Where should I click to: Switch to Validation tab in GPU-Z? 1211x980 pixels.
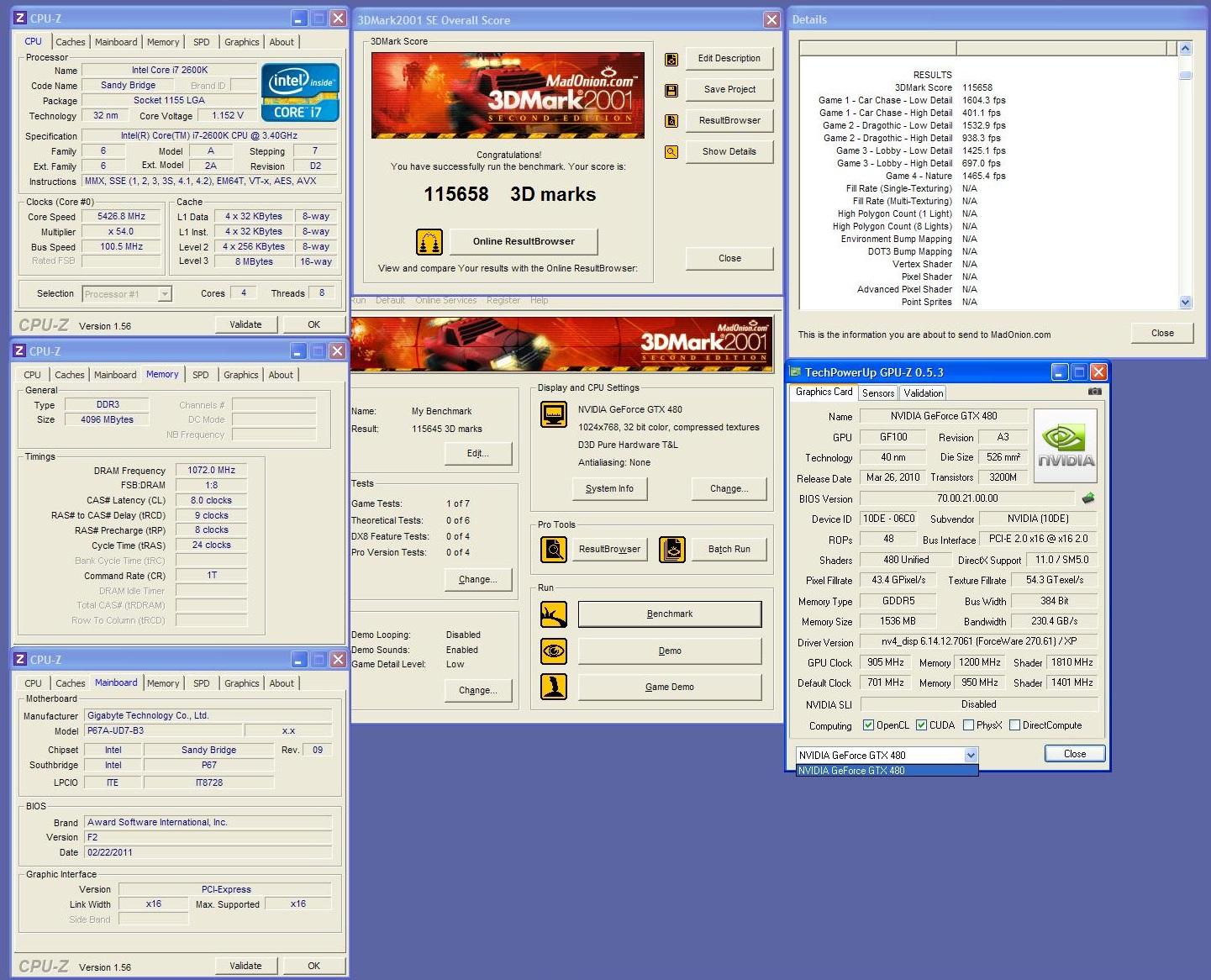(924, 393)
